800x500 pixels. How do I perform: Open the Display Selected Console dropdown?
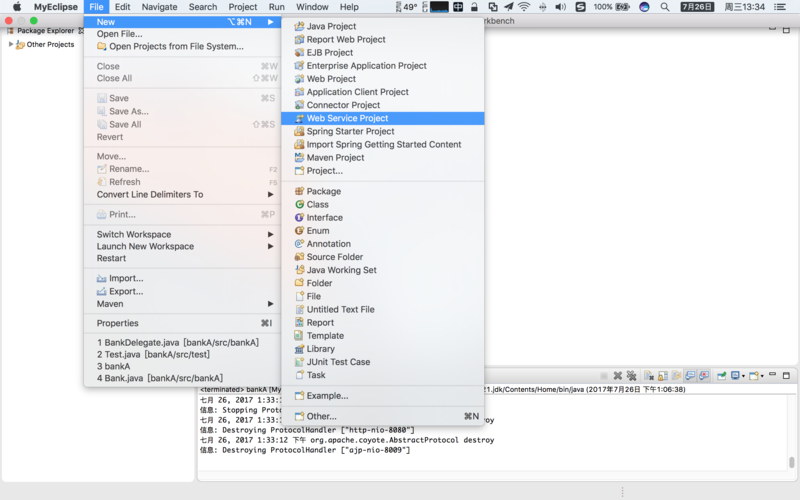[743, 376]
